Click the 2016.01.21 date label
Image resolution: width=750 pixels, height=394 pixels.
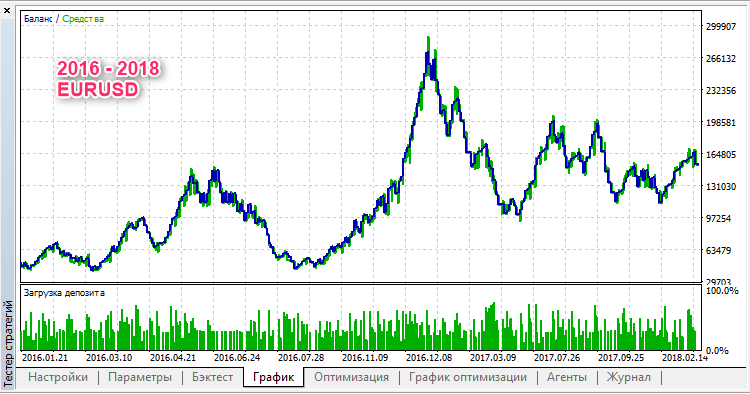45,358
